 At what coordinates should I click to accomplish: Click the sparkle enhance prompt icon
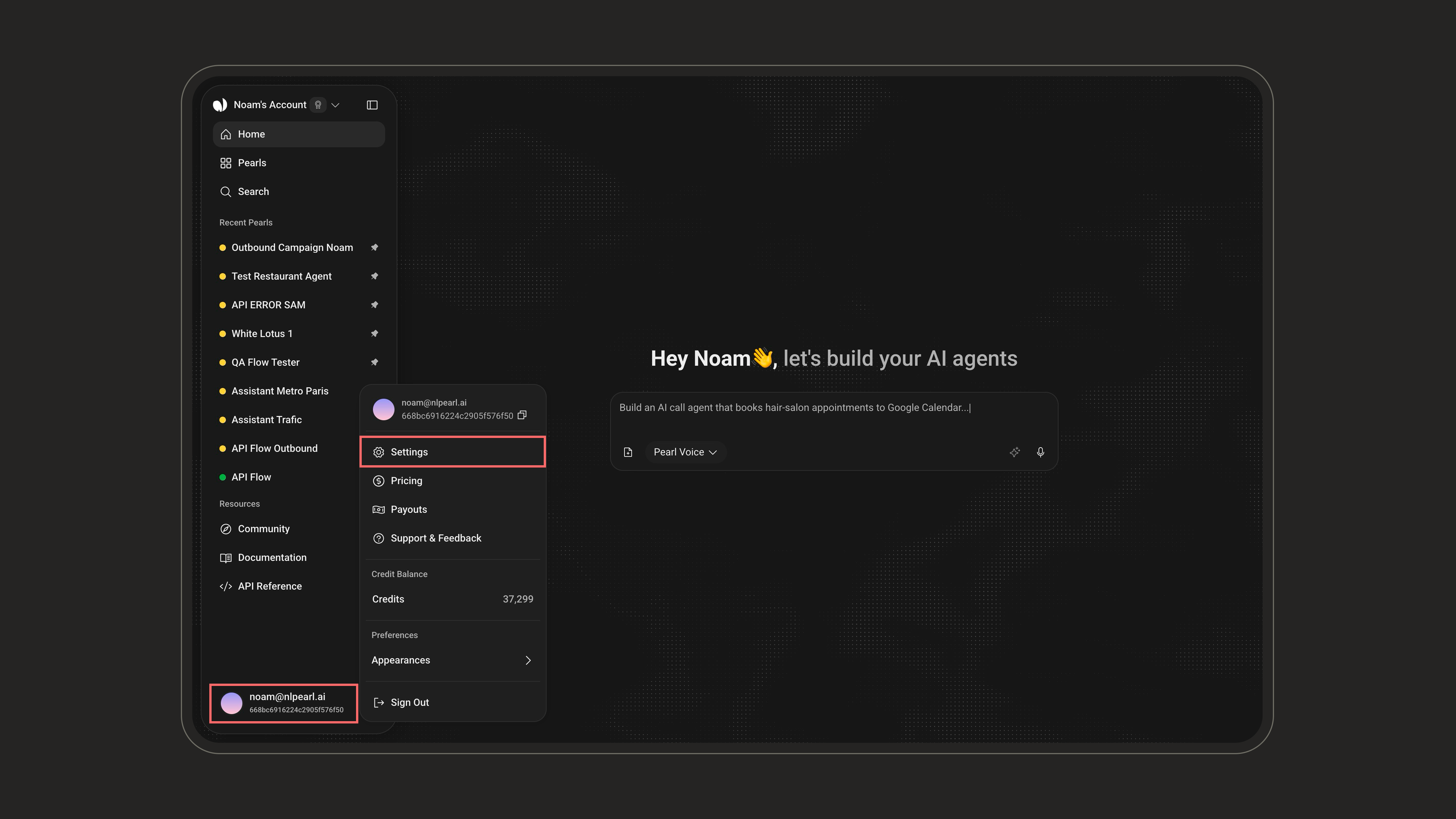tap(1015, 452)
